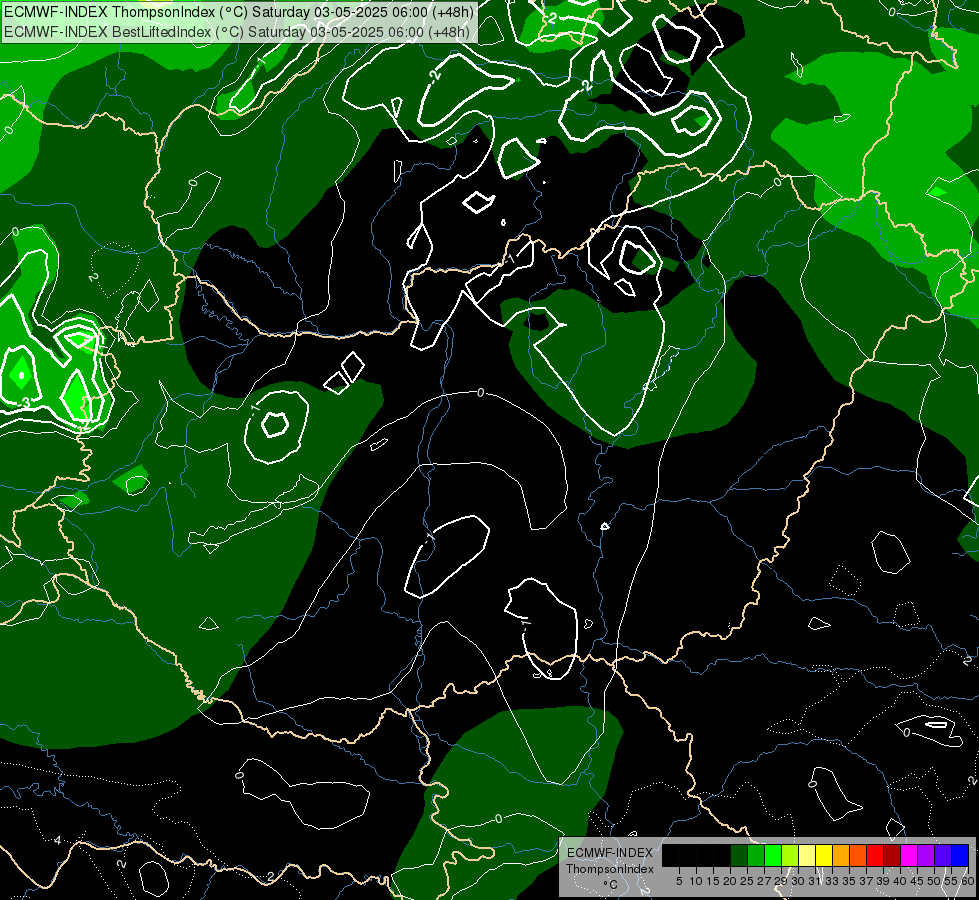Click the legend tick value '45'
The image size is (979, 900).
pos(917,881)
